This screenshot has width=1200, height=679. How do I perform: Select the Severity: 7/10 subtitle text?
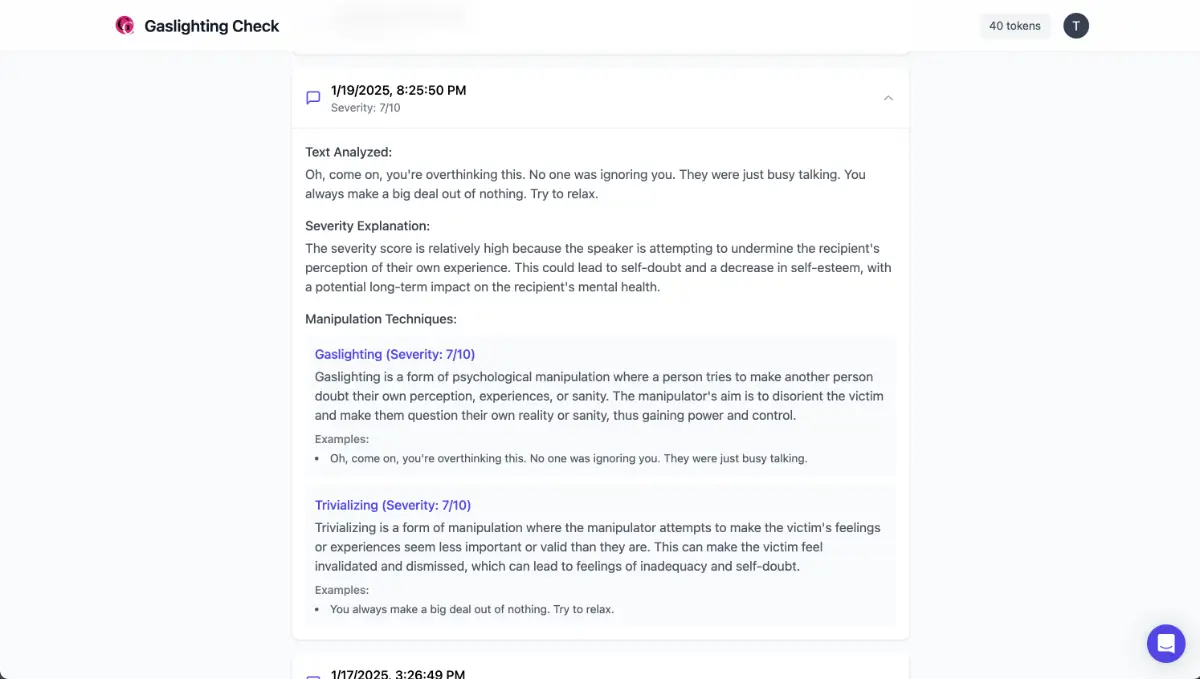coord(365,107)
